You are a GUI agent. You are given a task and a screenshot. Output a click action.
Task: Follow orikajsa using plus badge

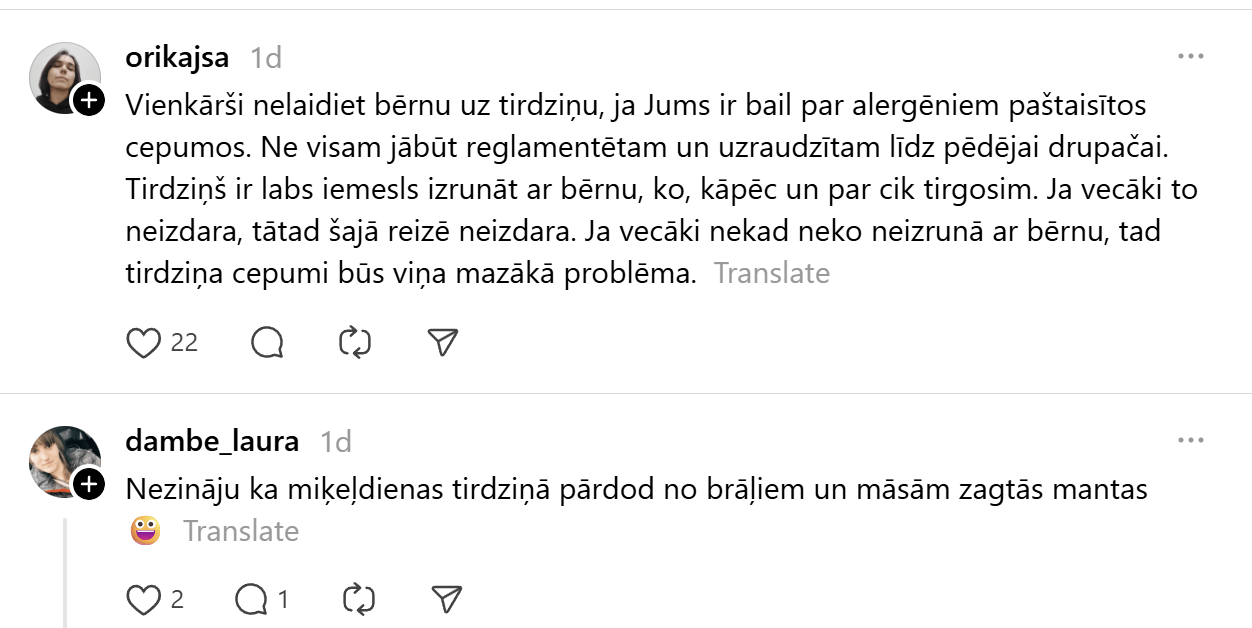pos(89,100)
